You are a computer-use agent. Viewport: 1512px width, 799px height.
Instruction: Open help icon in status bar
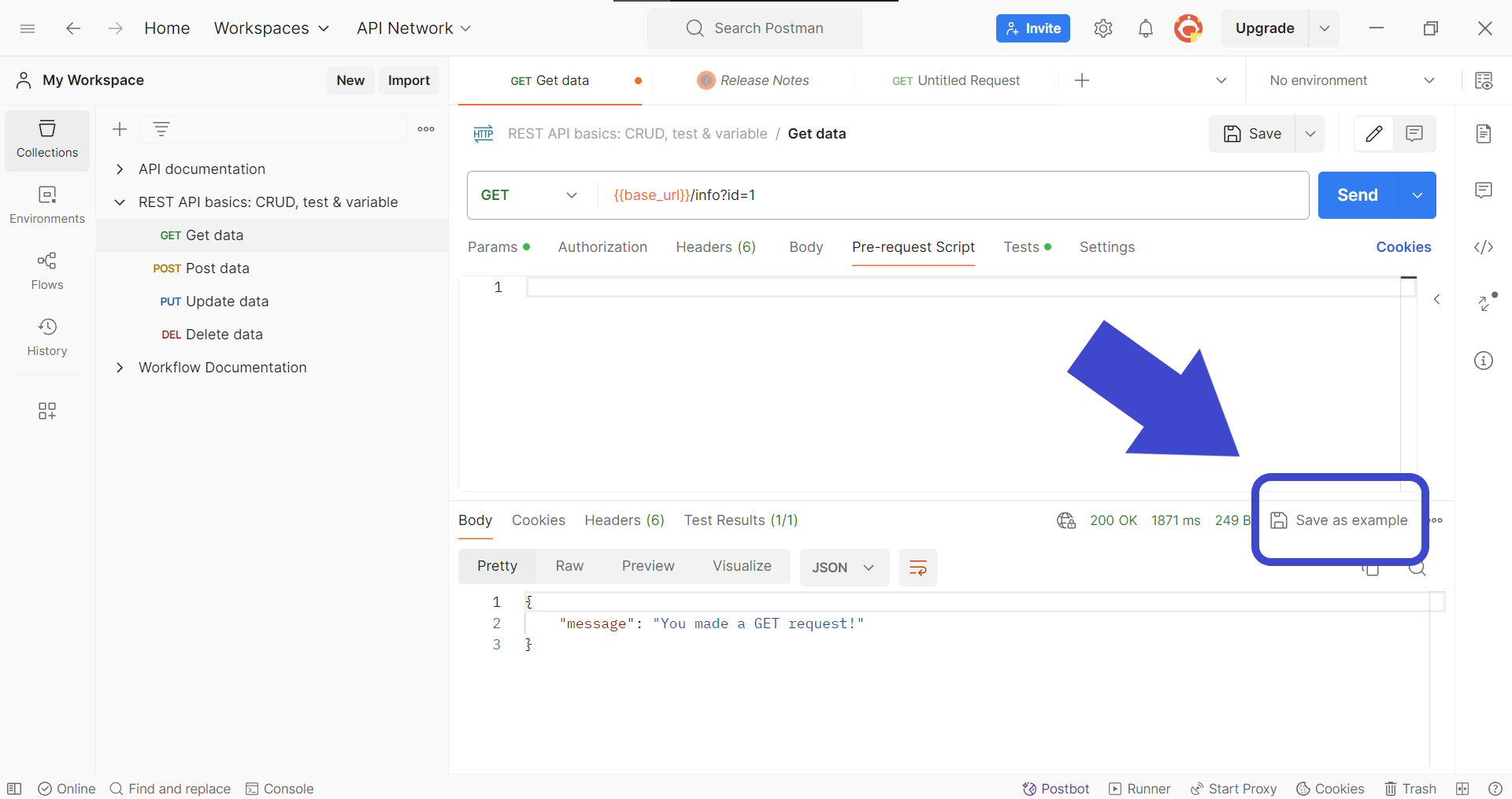click(x=1495, y=789)
